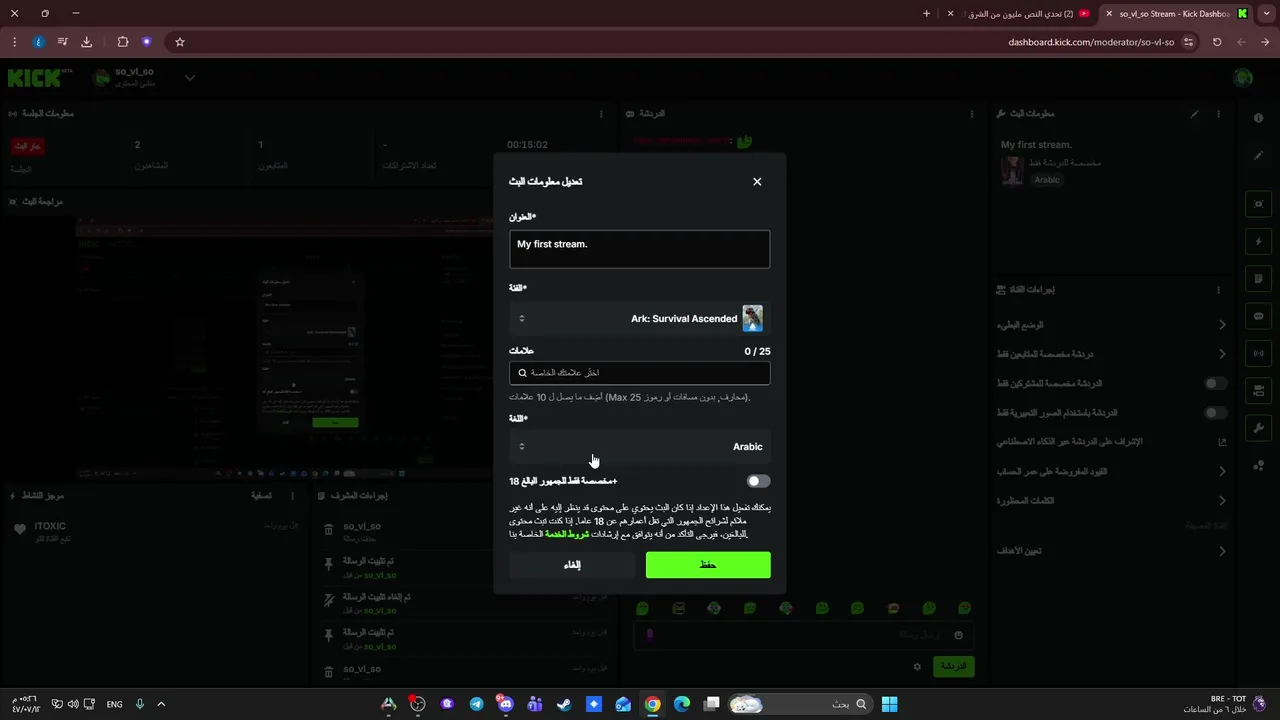Click the lightning bolt icon in sidebar

pos(1259,242)
